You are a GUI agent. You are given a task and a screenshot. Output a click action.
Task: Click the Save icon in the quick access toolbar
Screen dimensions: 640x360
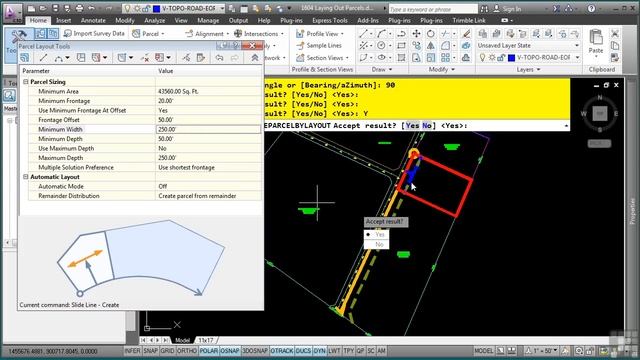55,8
